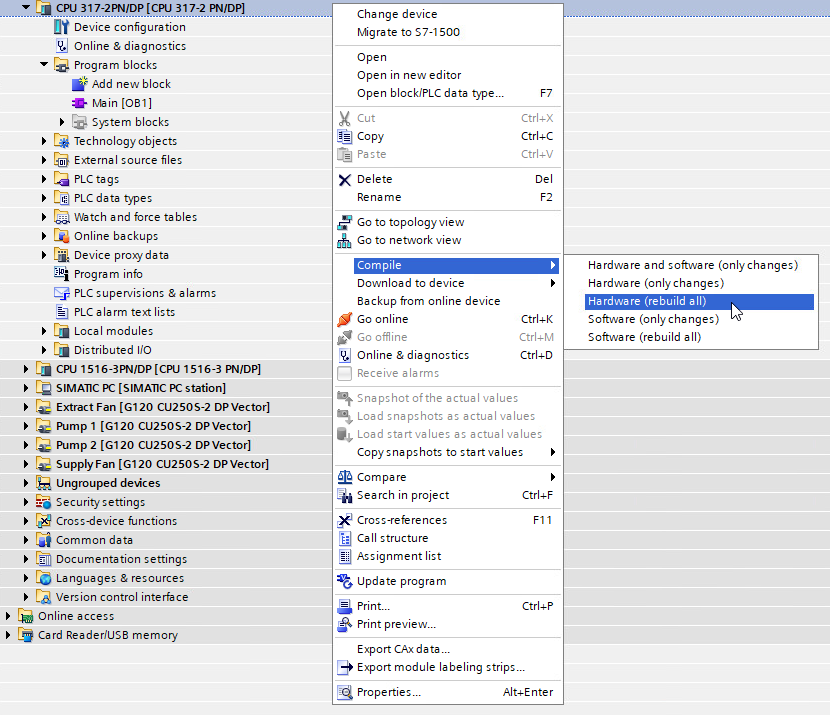Click the Delete X icon in menu
Image resolution: width=830 pixels, height=715 pixels.
point(345,179)
